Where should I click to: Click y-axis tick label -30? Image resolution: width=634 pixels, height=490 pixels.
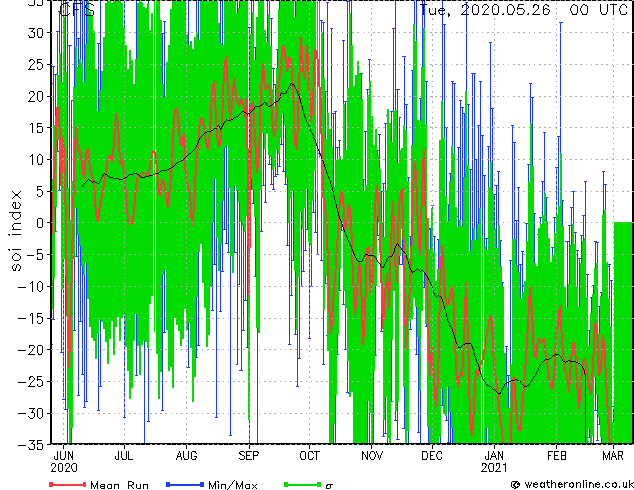(x=31, y=414)
